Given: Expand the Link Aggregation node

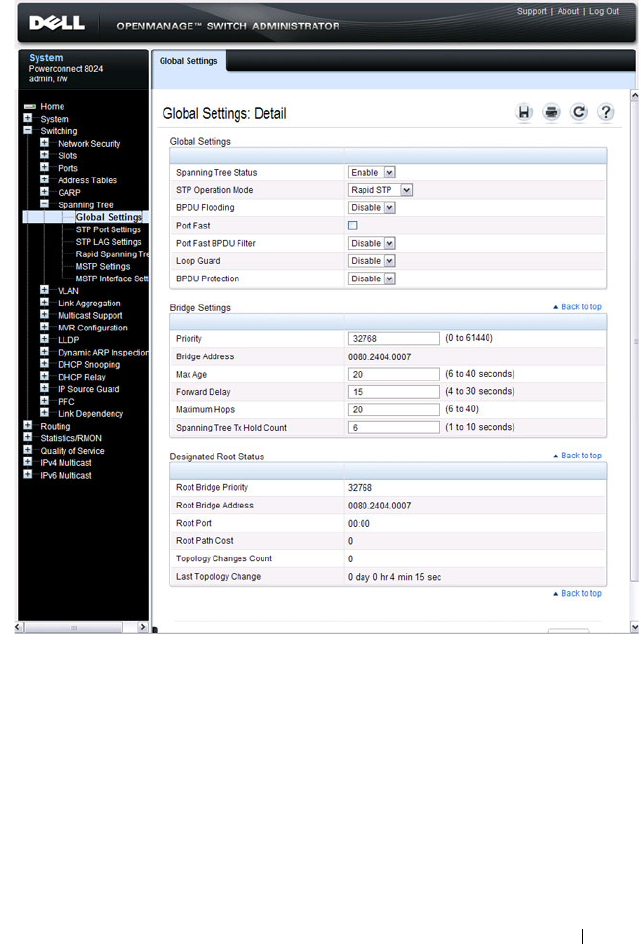Looking at the screenshot, I should point(45,302).
